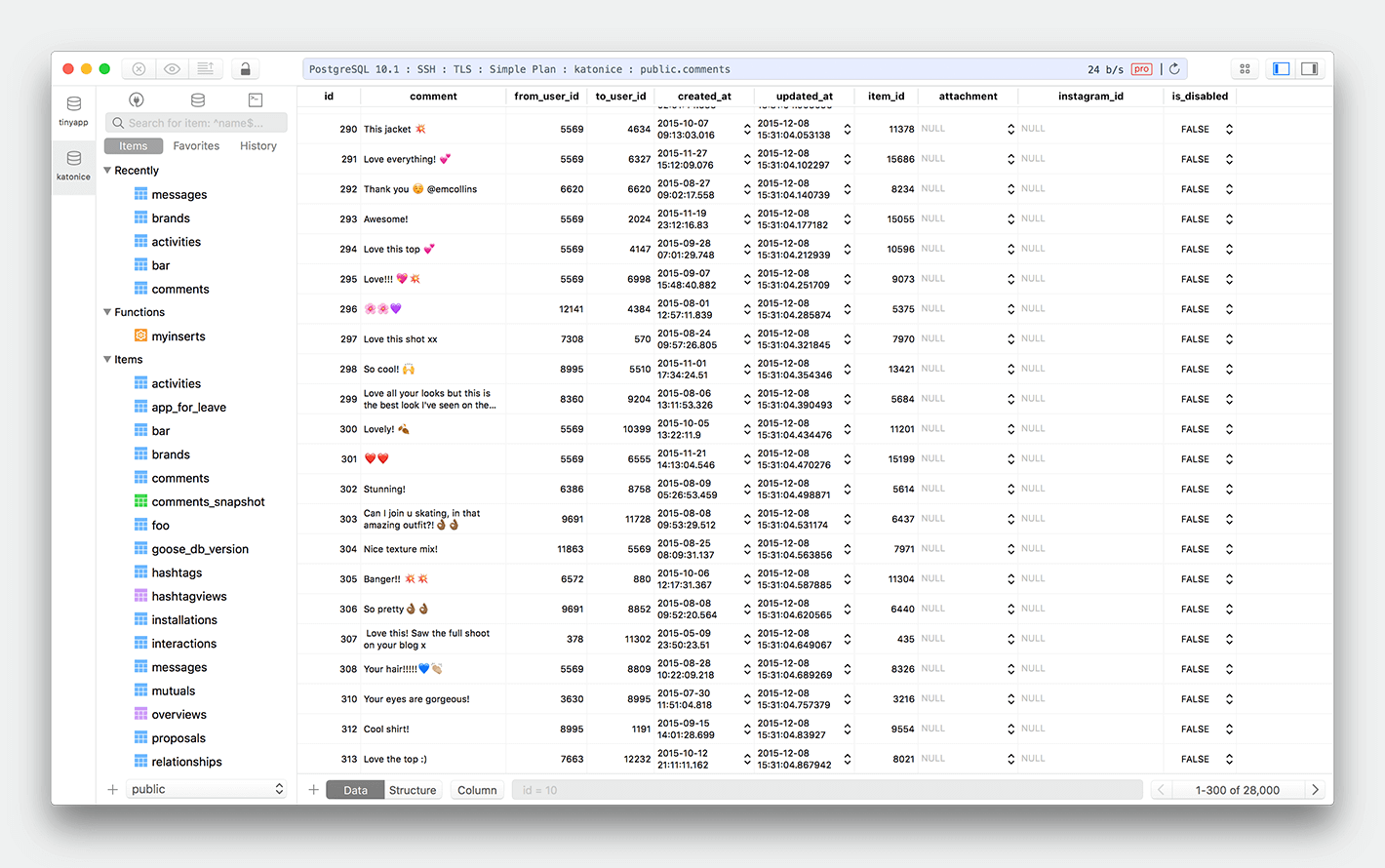Open messages table under Recently

click(x=179, y=195)
